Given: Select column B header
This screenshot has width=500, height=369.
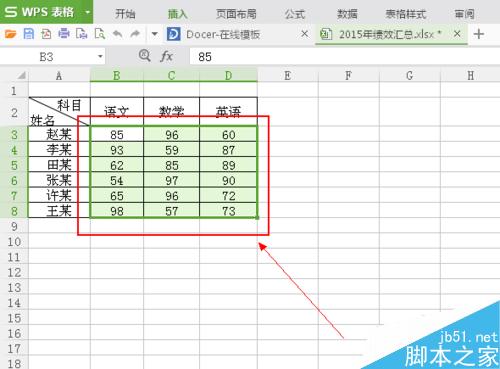Looking at the screenshot, I should pyautogui.click(x=117, y=76).
